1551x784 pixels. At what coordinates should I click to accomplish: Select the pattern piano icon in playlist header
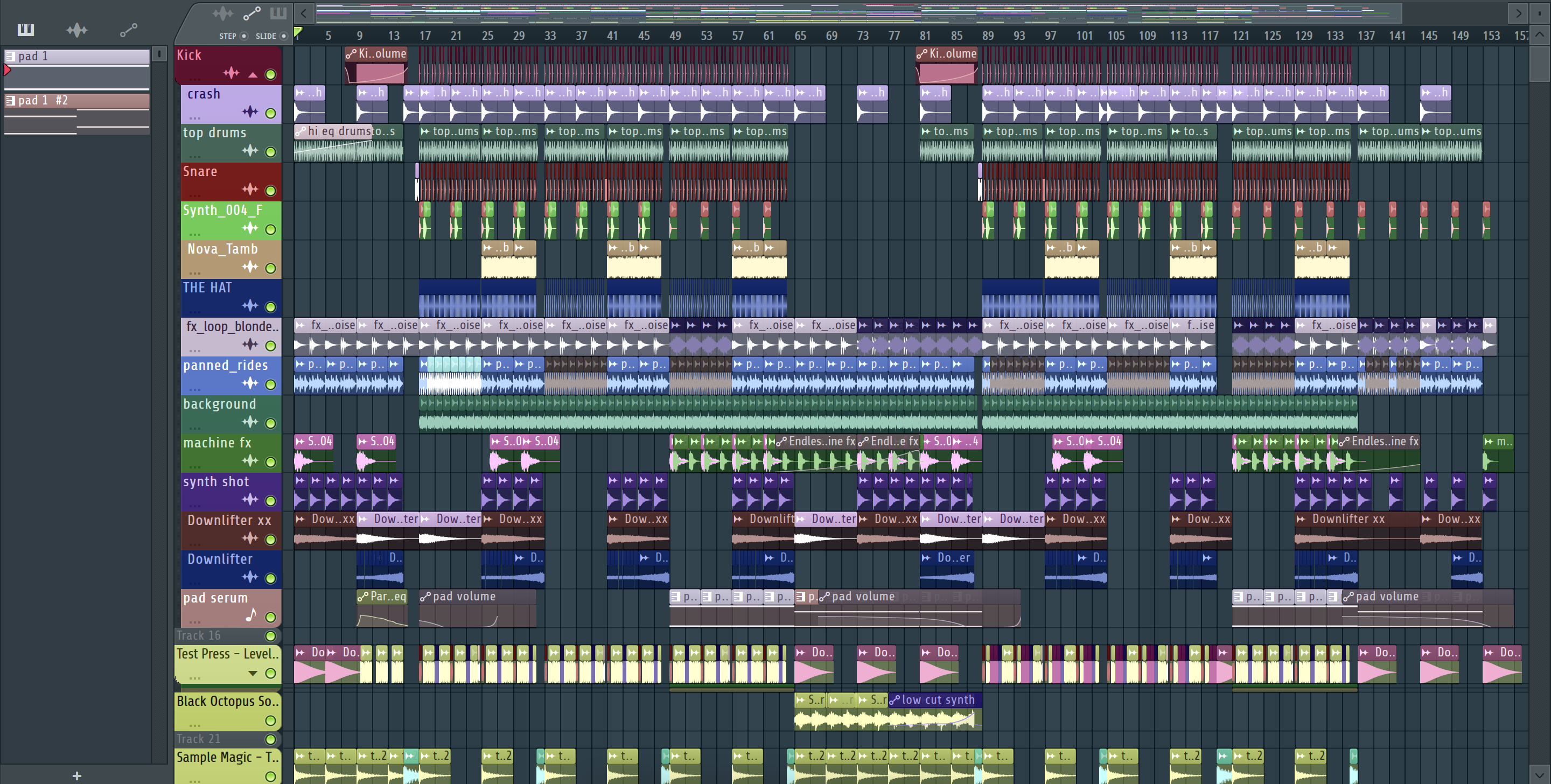[278, 12]
